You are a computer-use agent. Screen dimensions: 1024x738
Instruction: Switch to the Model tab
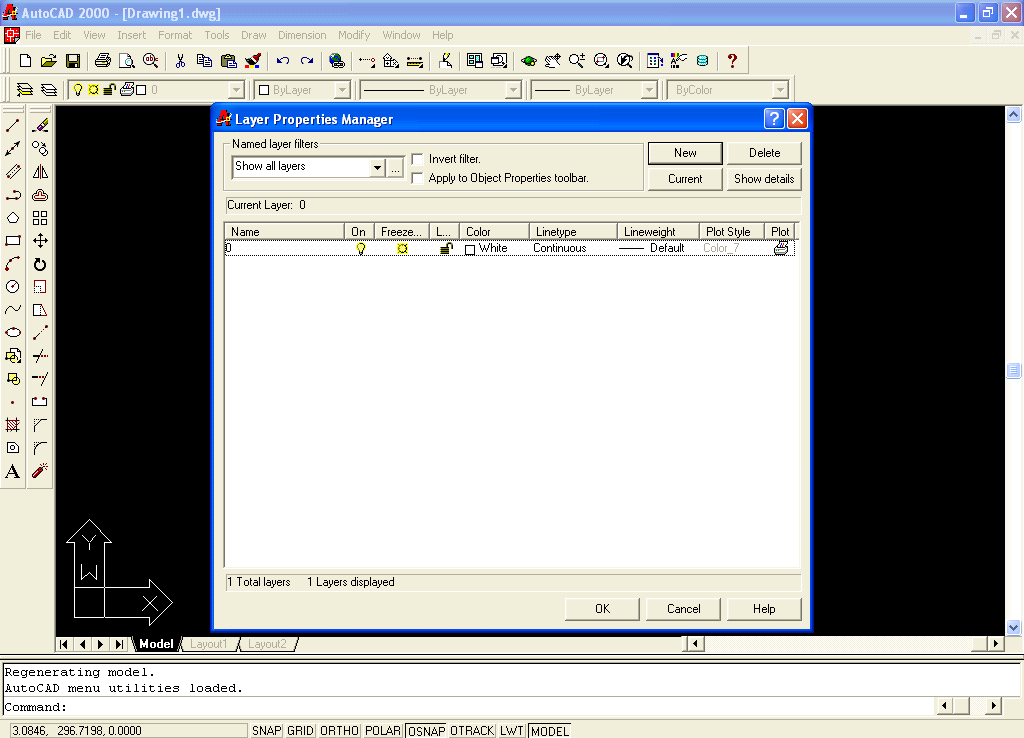point(156,644)
